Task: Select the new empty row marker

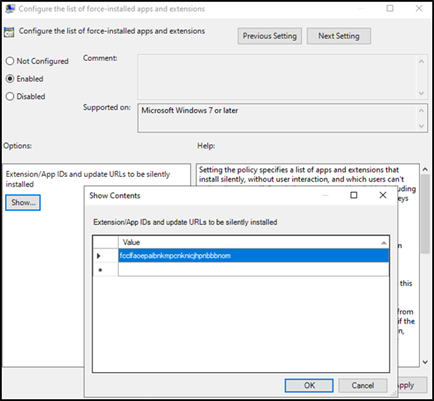Action: (x=100, y=270)
